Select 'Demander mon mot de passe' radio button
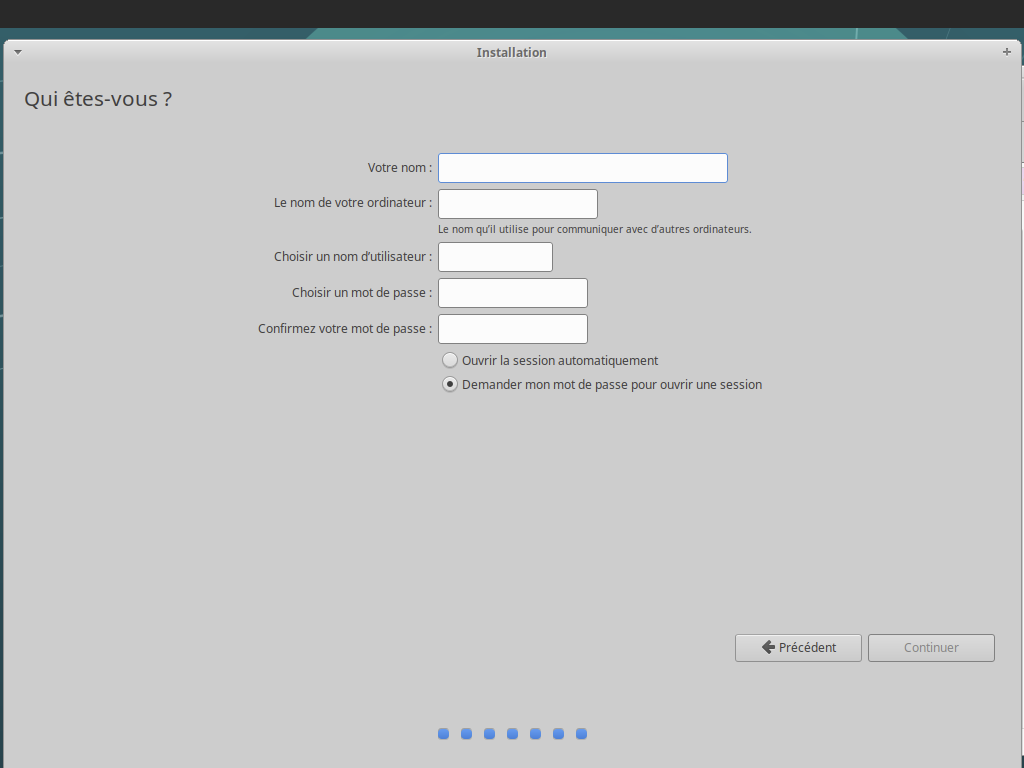The image size is (1024, 768). point(450,384)
